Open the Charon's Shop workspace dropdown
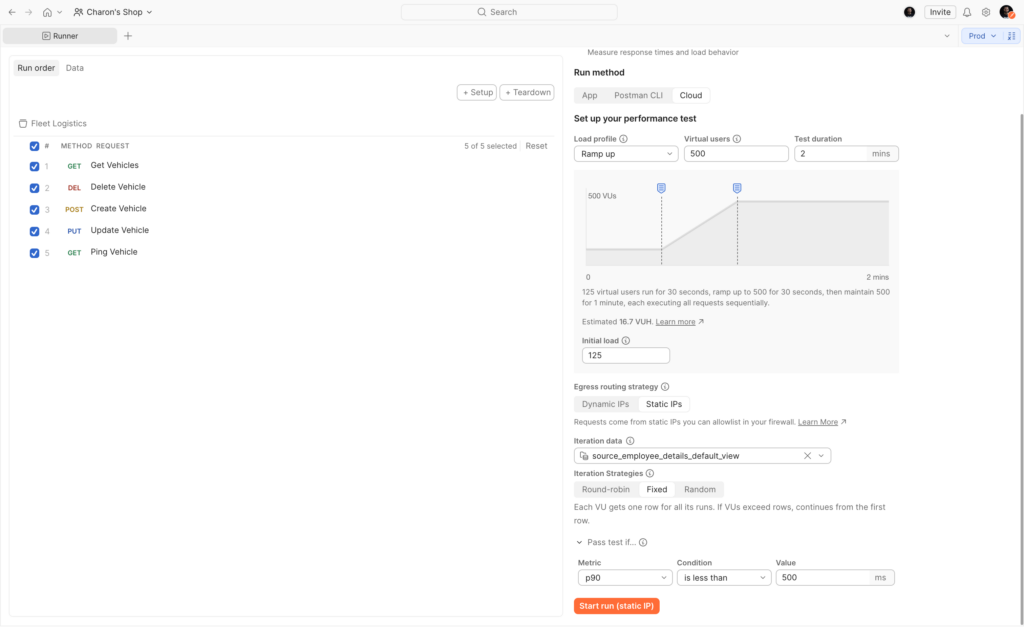1024x627 pixels. coord(113,12)
